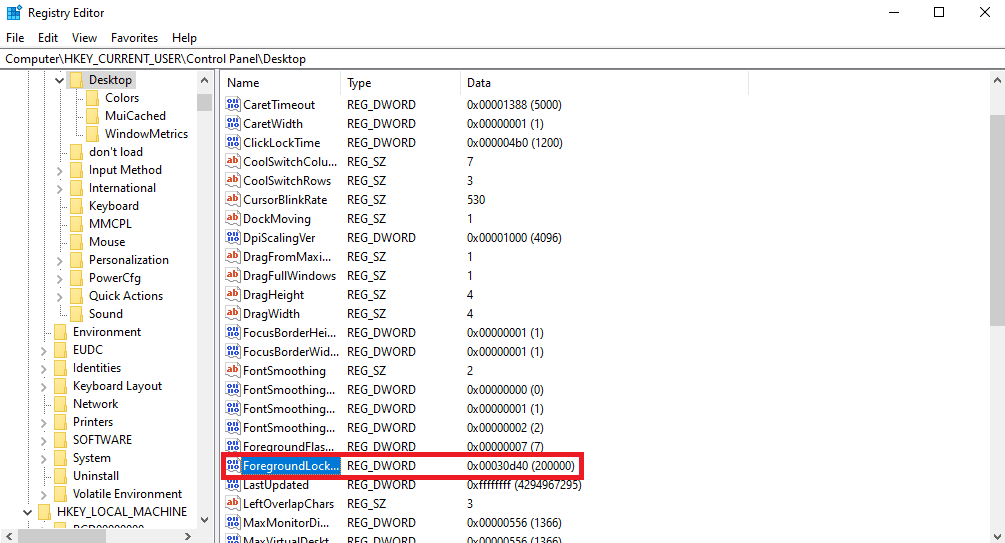The image size is (1005, 543).
Task: Click the DpiScalingVer DWORD value icon
Action: [233, 237]
